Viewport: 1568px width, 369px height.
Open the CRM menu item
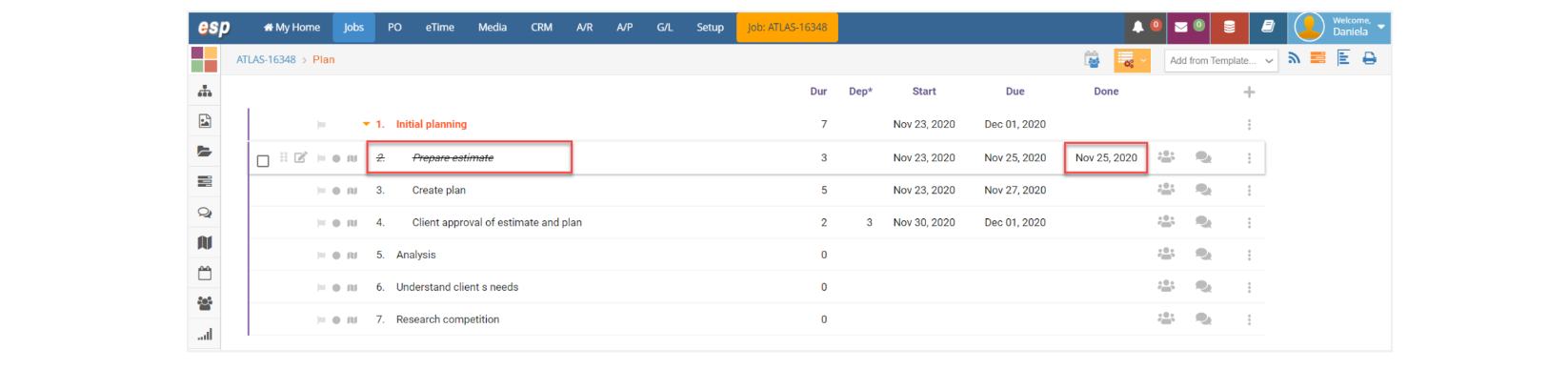541,28
